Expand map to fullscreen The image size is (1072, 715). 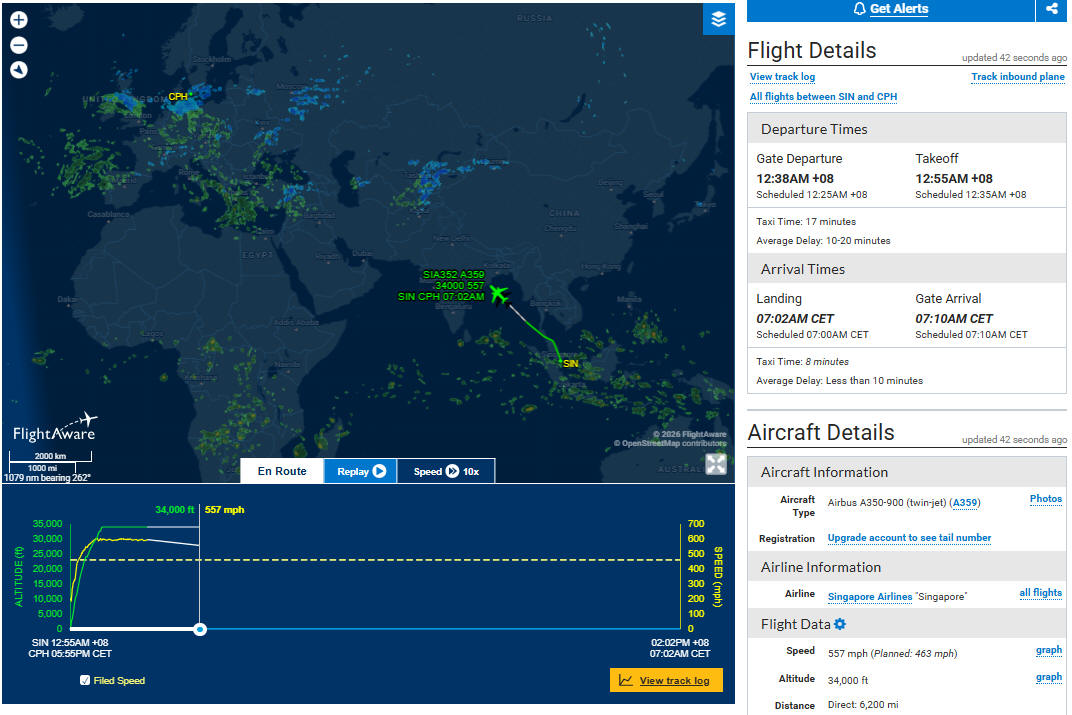point(716,464)
